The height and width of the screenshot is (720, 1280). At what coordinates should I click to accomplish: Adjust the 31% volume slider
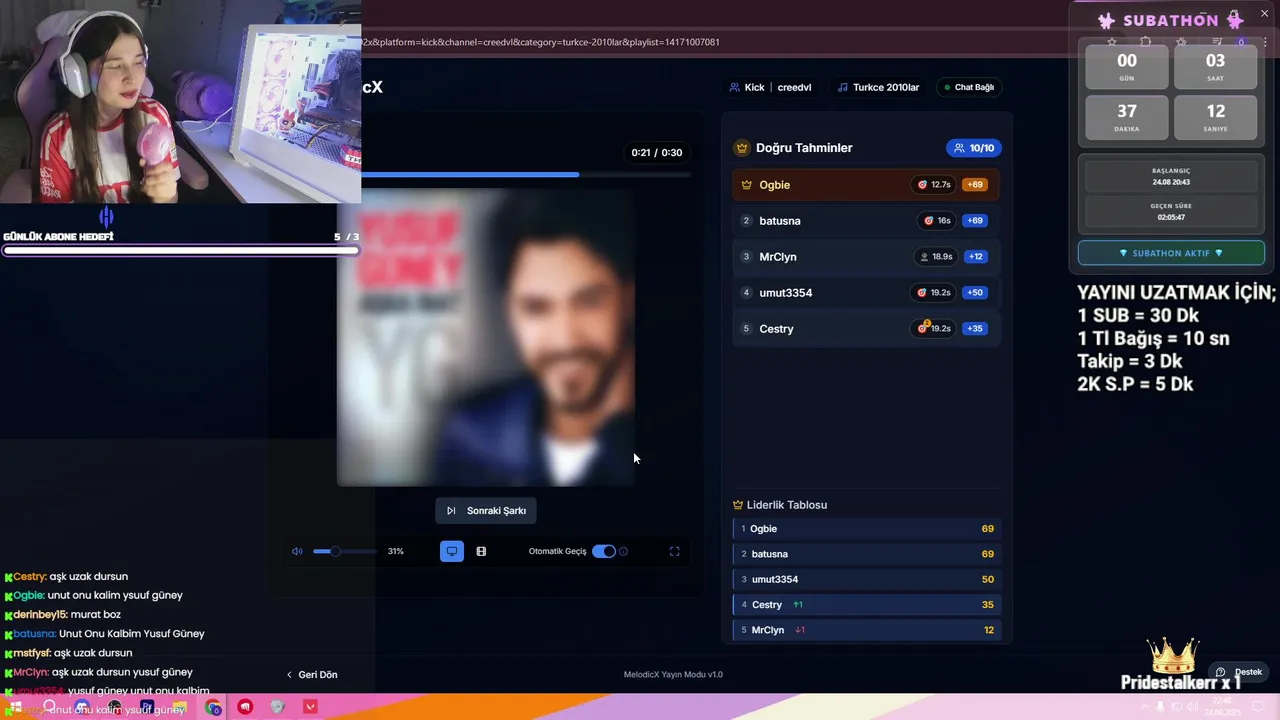[x=344, y=551]
